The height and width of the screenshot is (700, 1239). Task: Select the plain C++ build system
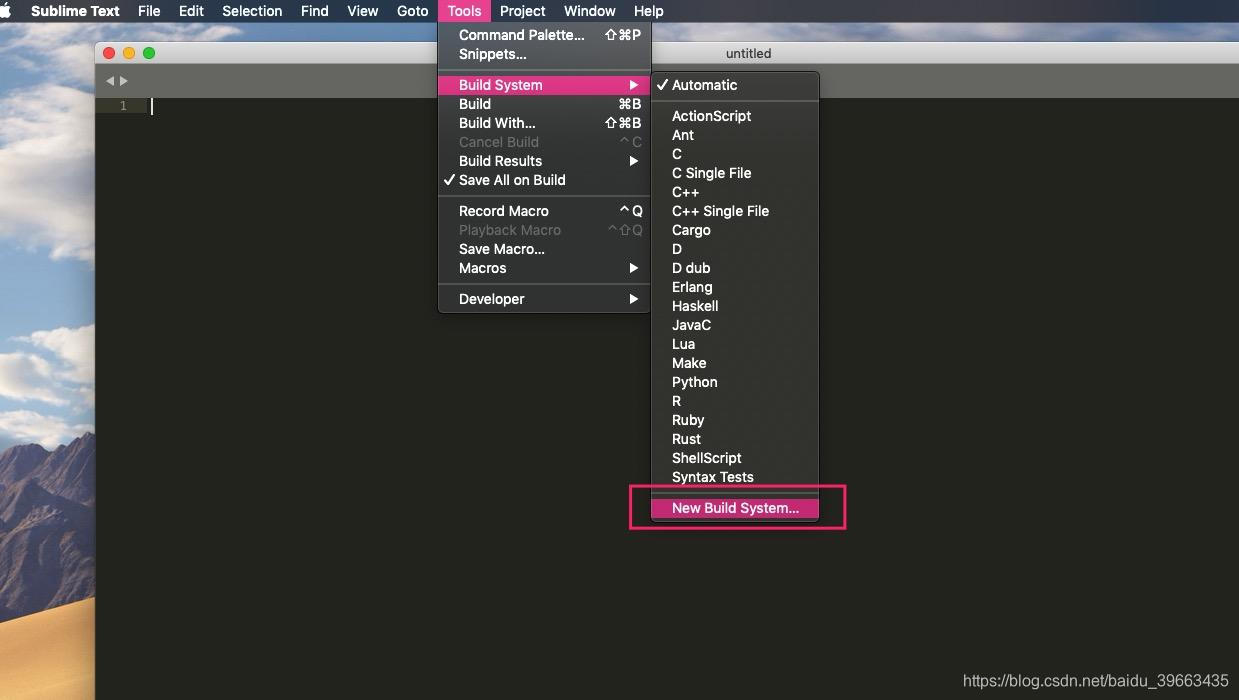[735, 192]
